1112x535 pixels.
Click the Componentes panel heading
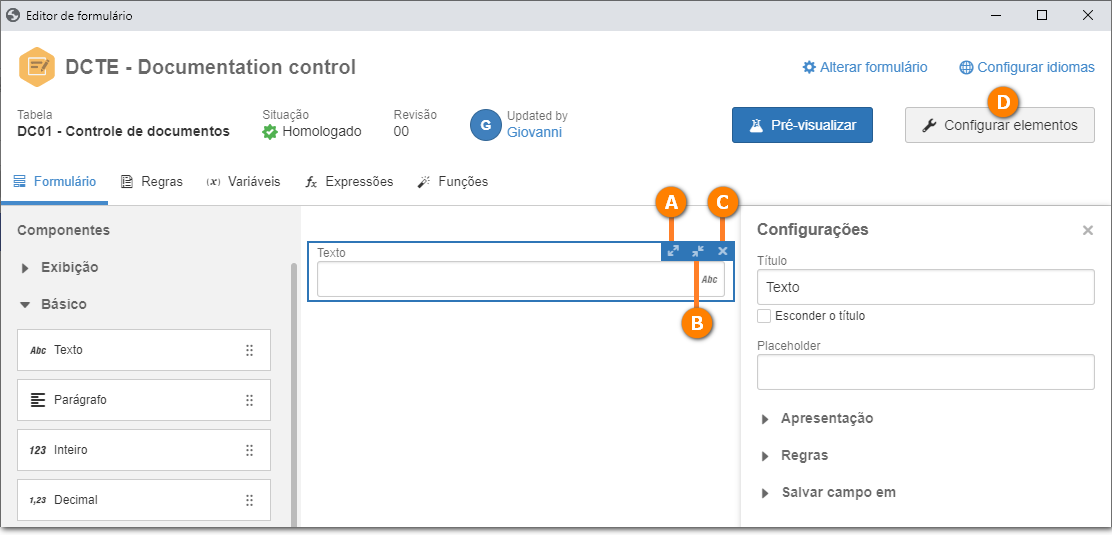point(63,231)
